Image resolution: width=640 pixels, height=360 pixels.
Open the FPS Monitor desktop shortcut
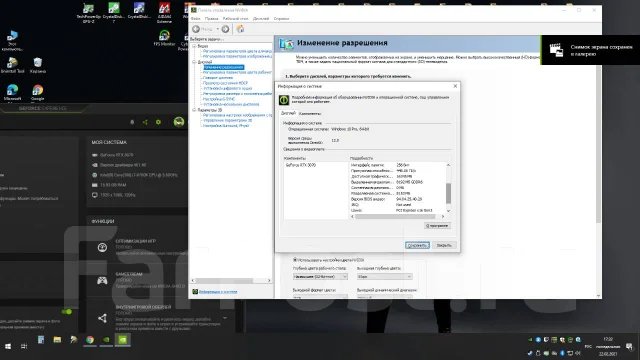coord(164,38)
